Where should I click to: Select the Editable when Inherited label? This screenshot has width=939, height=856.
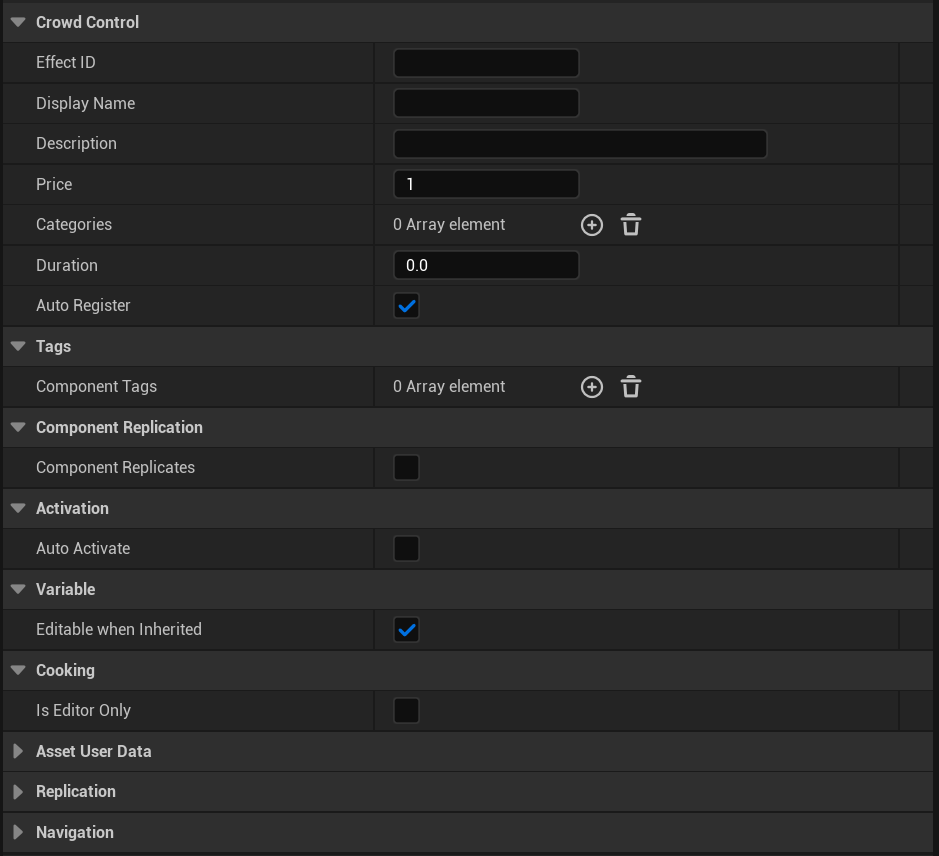(119, 630)
